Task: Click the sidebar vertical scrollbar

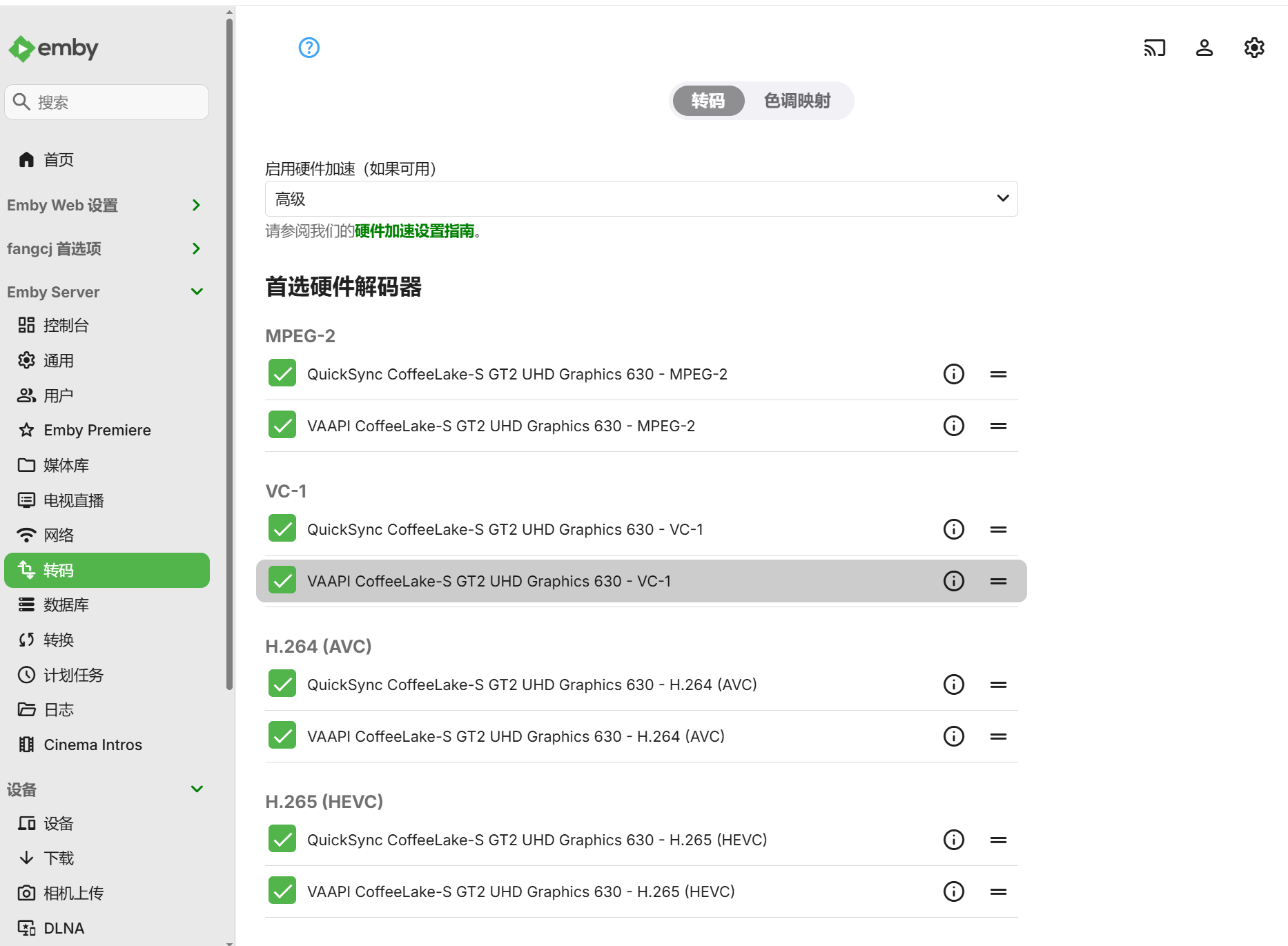Action: [x=229, y=345]
